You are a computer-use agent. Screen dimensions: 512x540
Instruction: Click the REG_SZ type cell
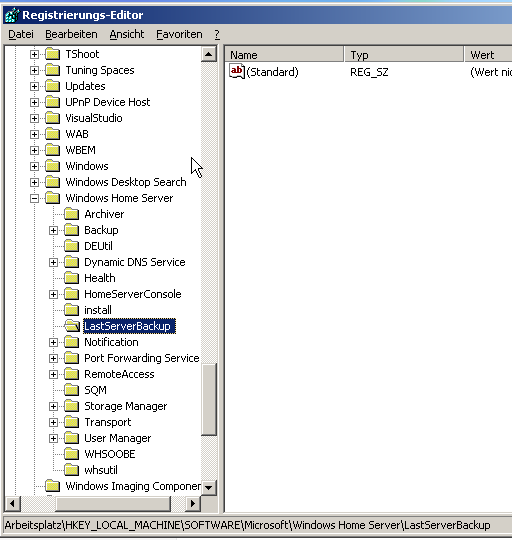pos(369,72)
